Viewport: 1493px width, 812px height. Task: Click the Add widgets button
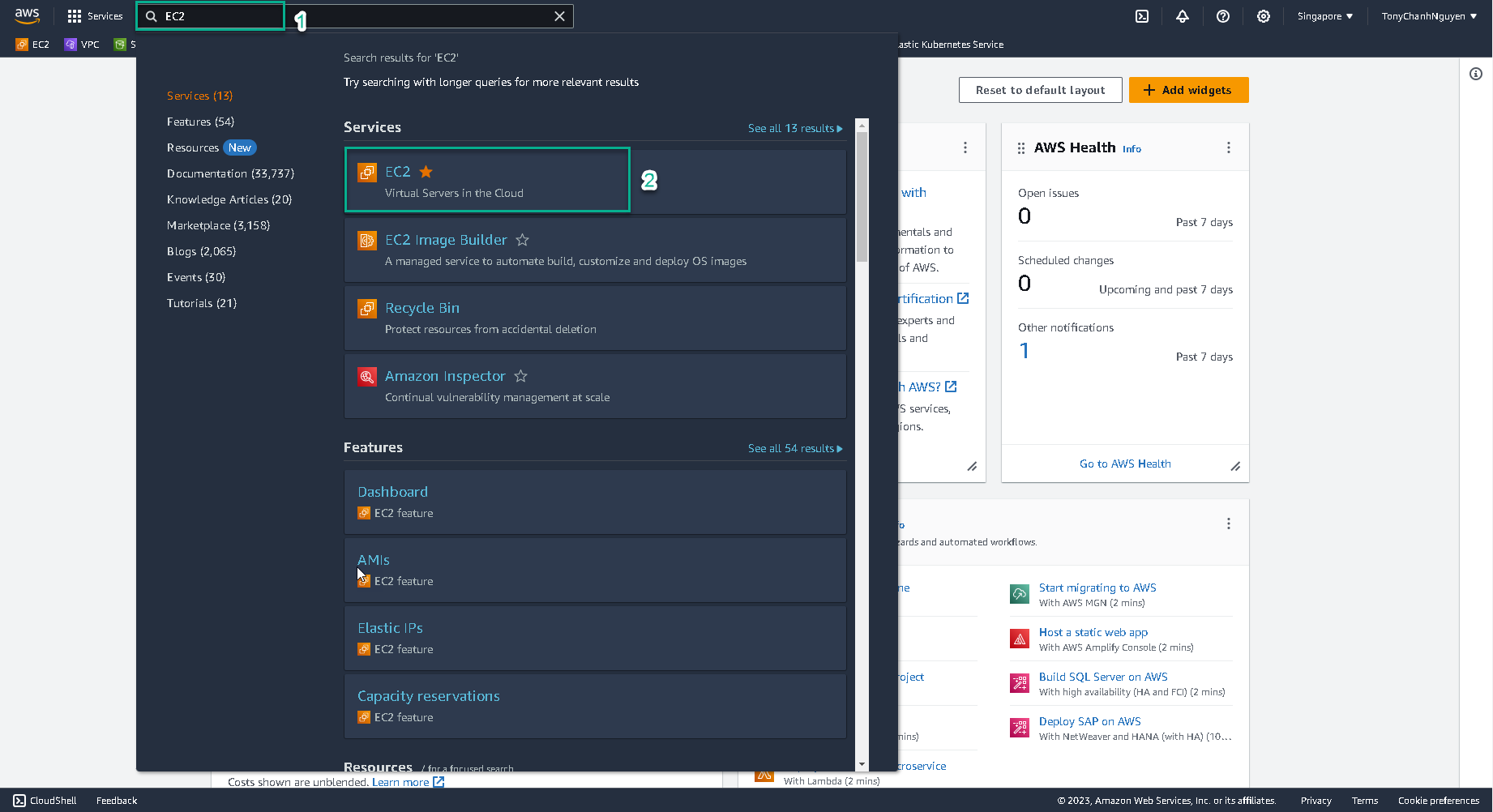click(1188, 90)
